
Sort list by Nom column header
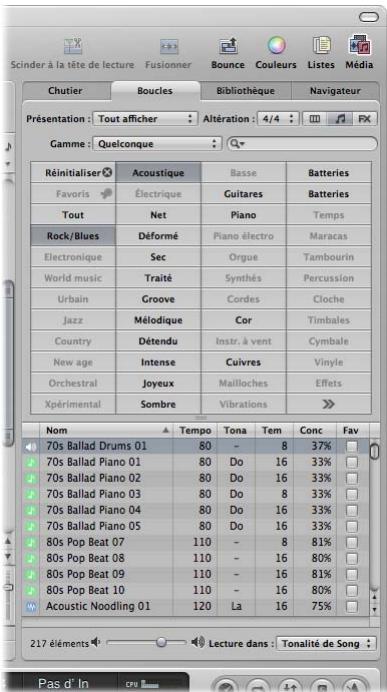(x=106, y=430)
